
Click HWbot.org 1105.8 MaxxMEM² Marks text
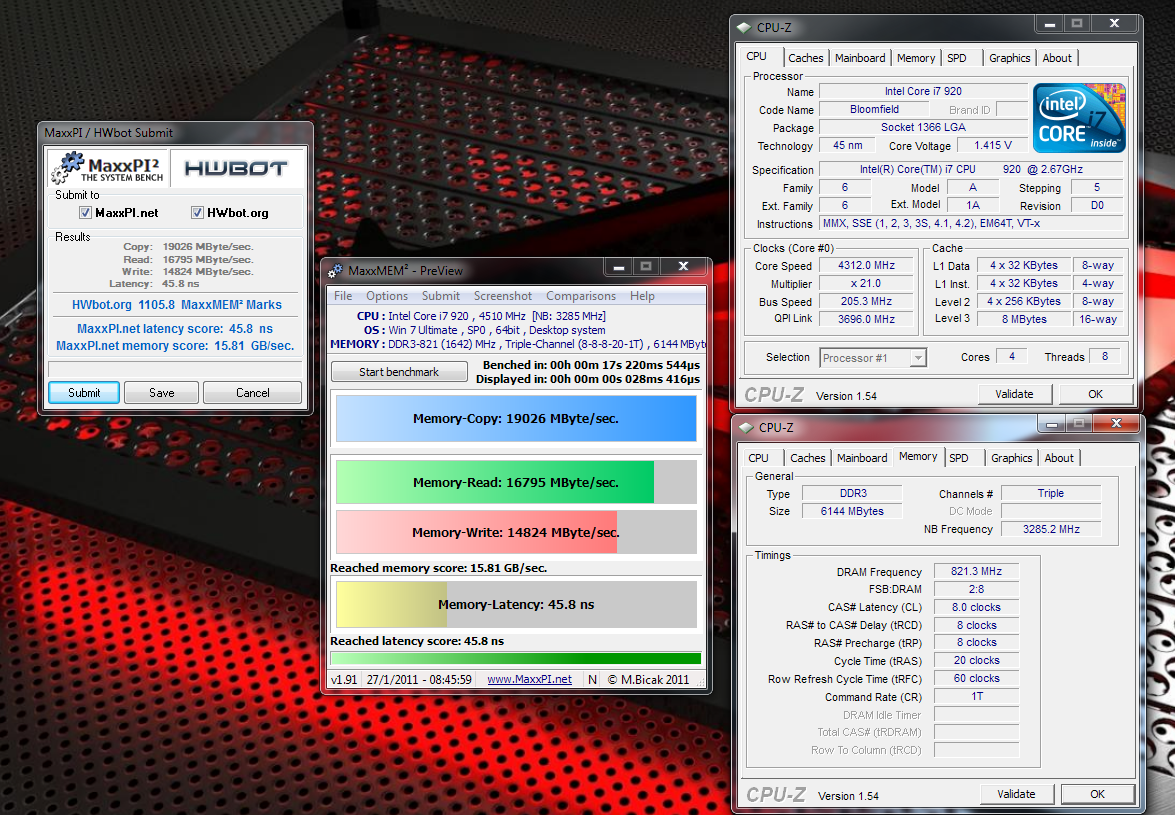click(x=177, y=305)
